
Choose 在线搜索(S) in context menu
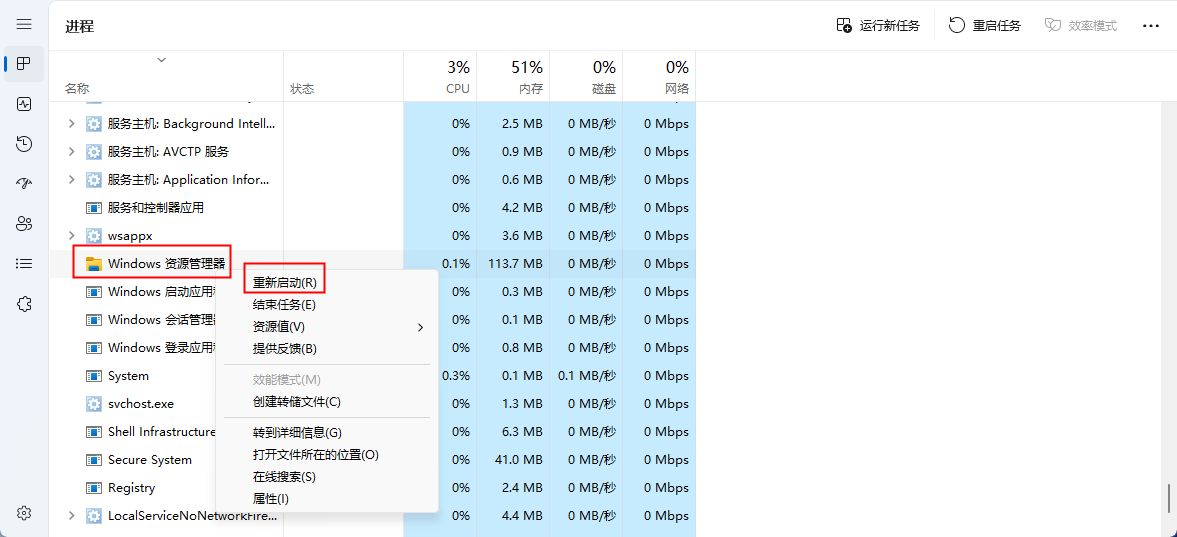tap(284, 476)
